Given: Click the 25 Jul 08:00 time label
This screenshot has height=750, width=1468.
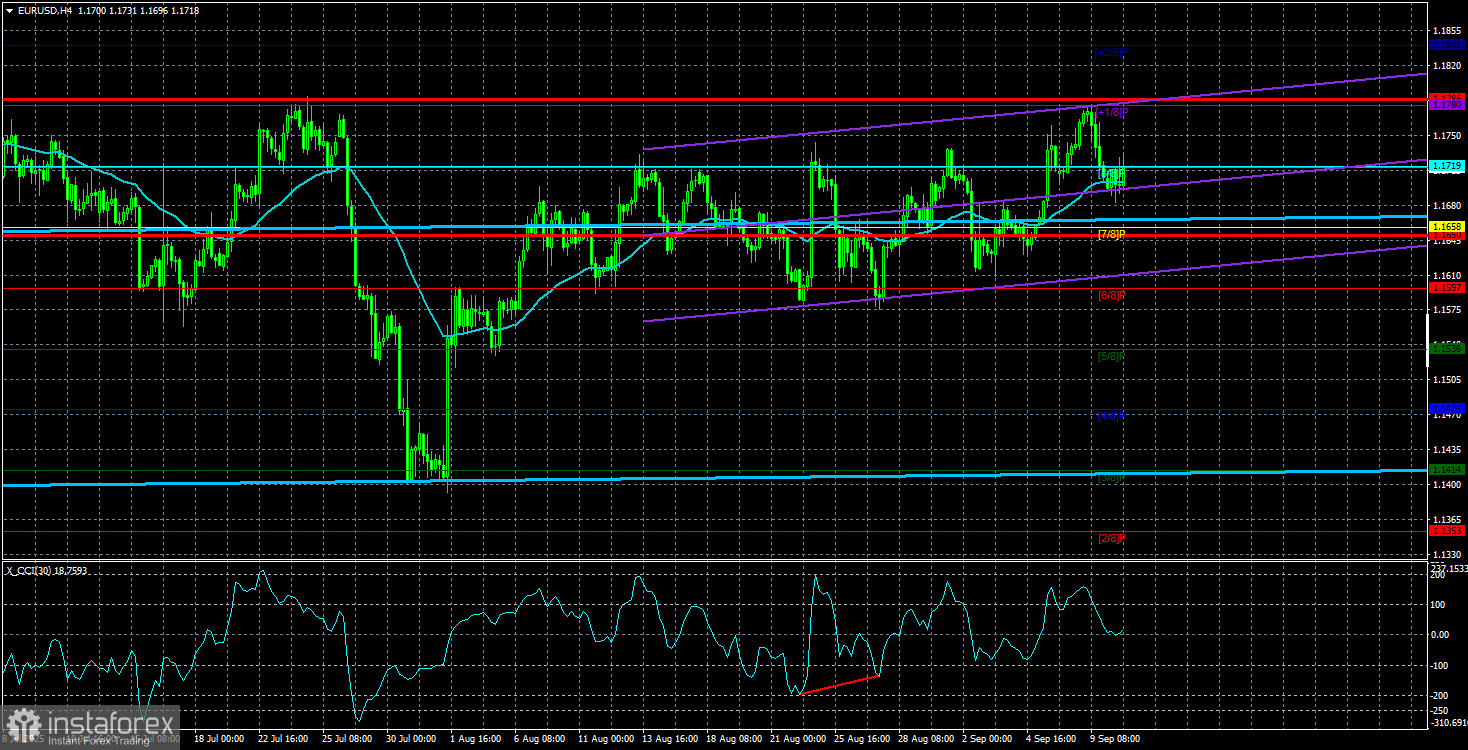Looking at the screenshot, I should tap(347, 739).
